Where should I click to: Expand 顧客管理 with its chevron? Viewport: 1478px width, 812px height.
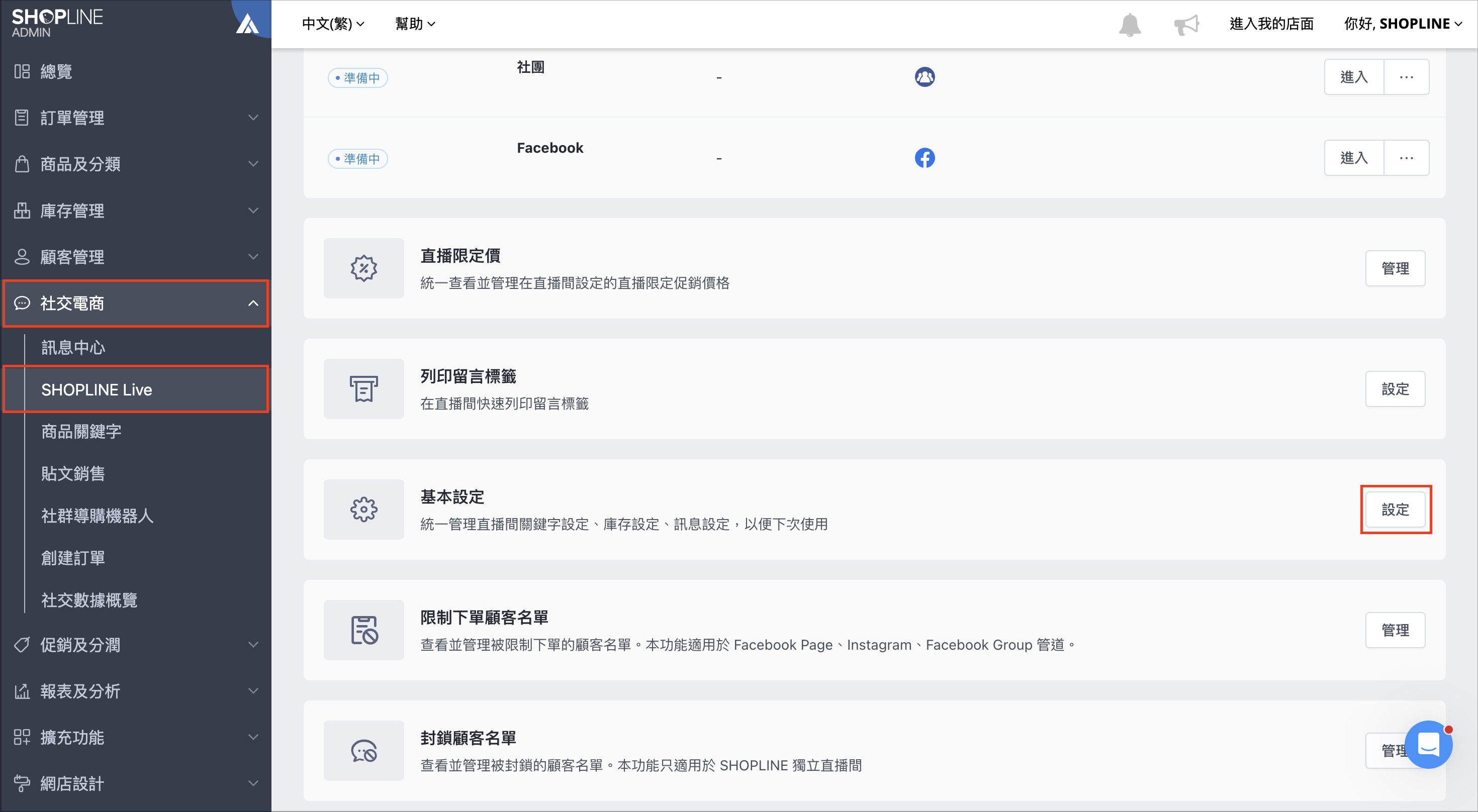[x=253, y=257]
